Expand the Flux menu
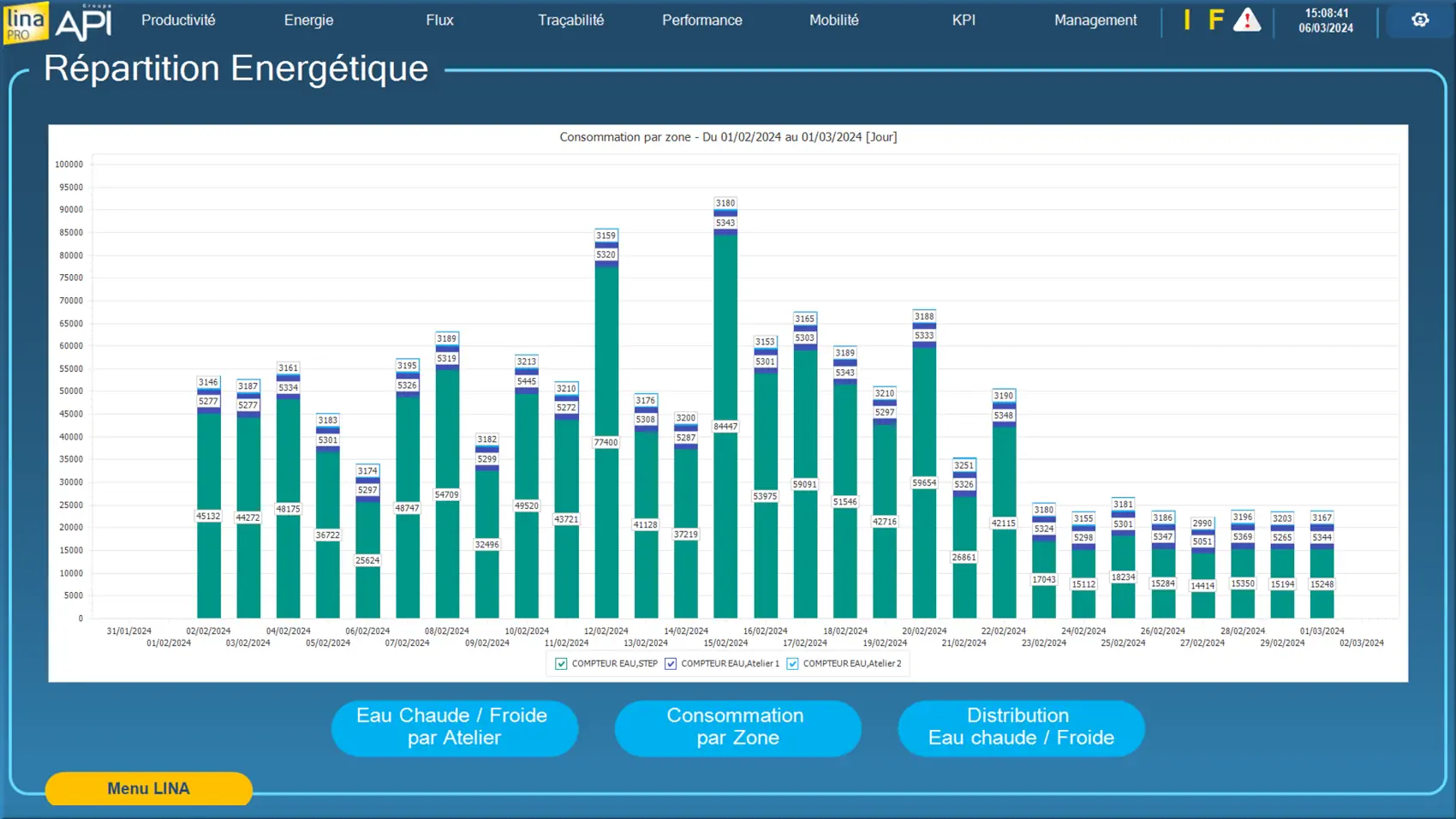Screen dimensions: 1456x819 (x=439, y=20)
